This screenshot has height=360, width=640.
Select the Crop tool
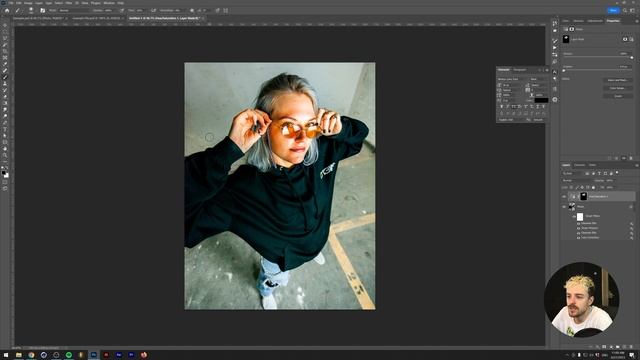tap(5, 51)
